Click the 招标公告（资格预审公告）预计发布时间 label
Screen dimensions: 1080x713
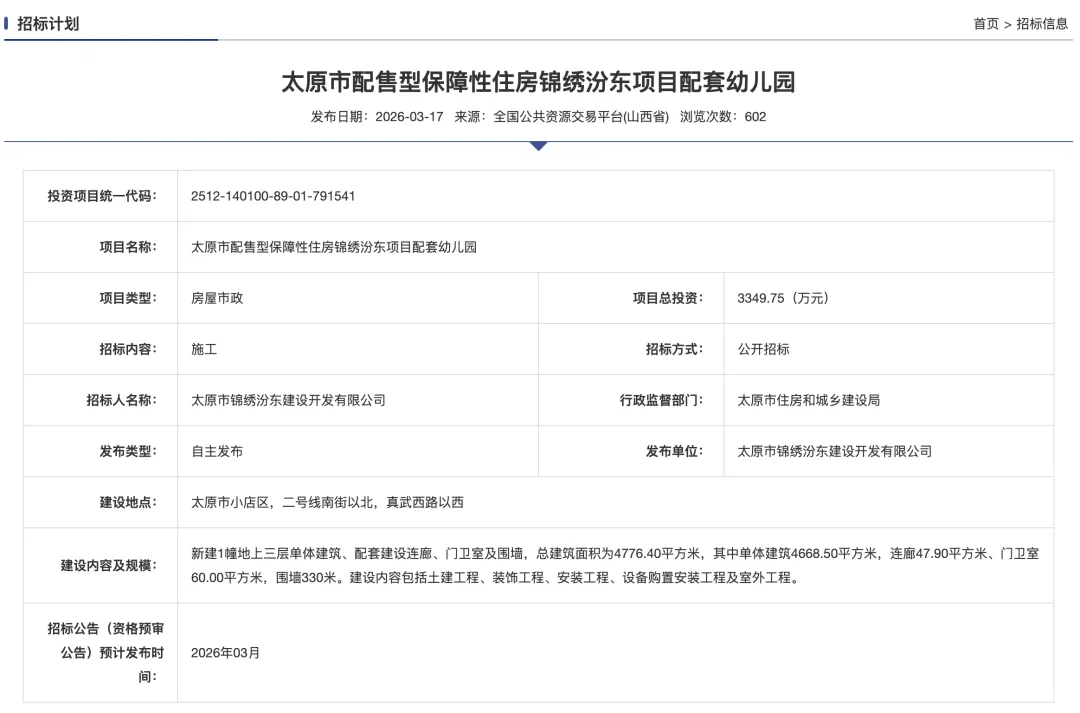point(105,652)
